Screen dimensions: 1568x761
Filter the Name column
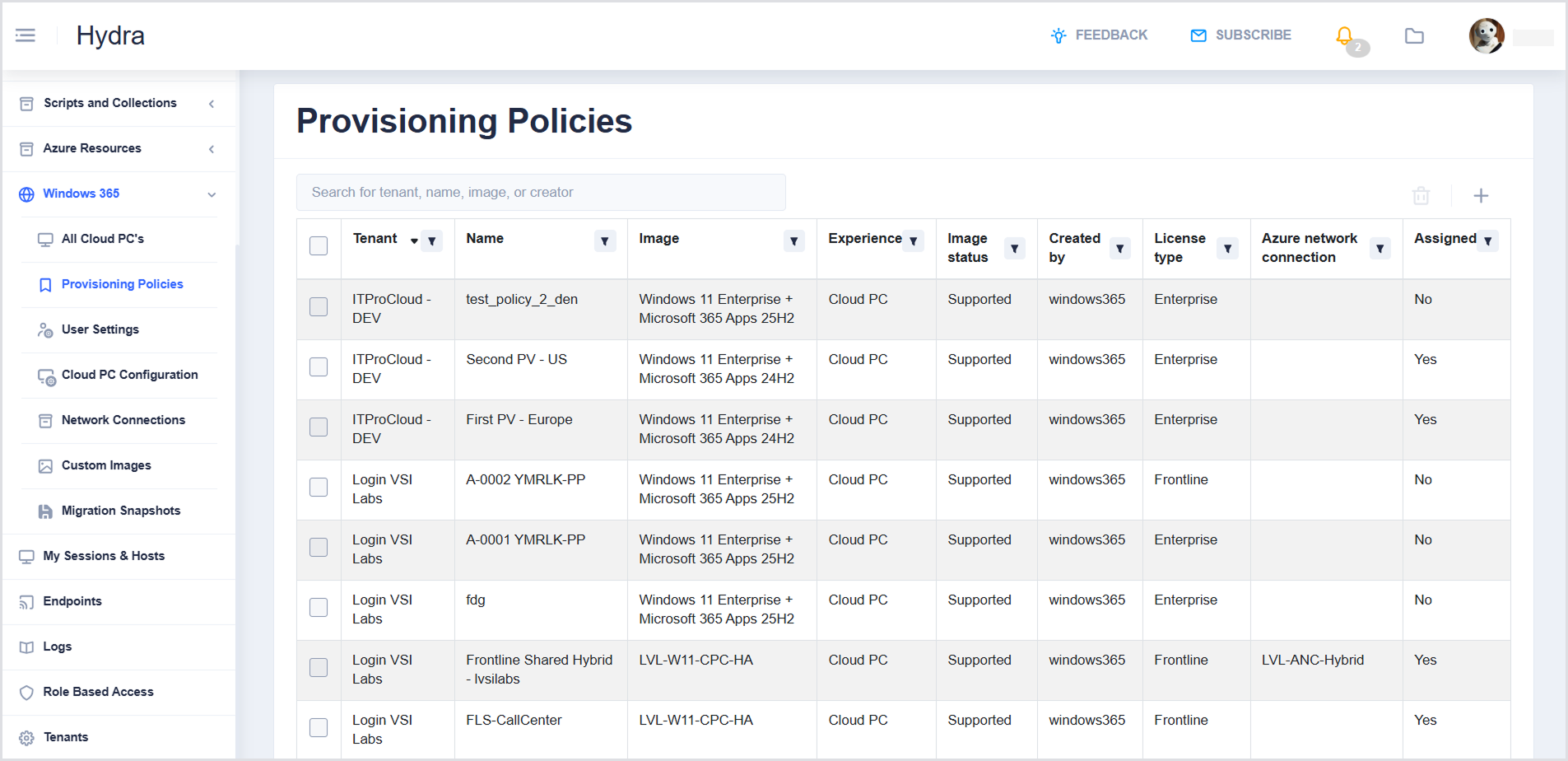605,241
